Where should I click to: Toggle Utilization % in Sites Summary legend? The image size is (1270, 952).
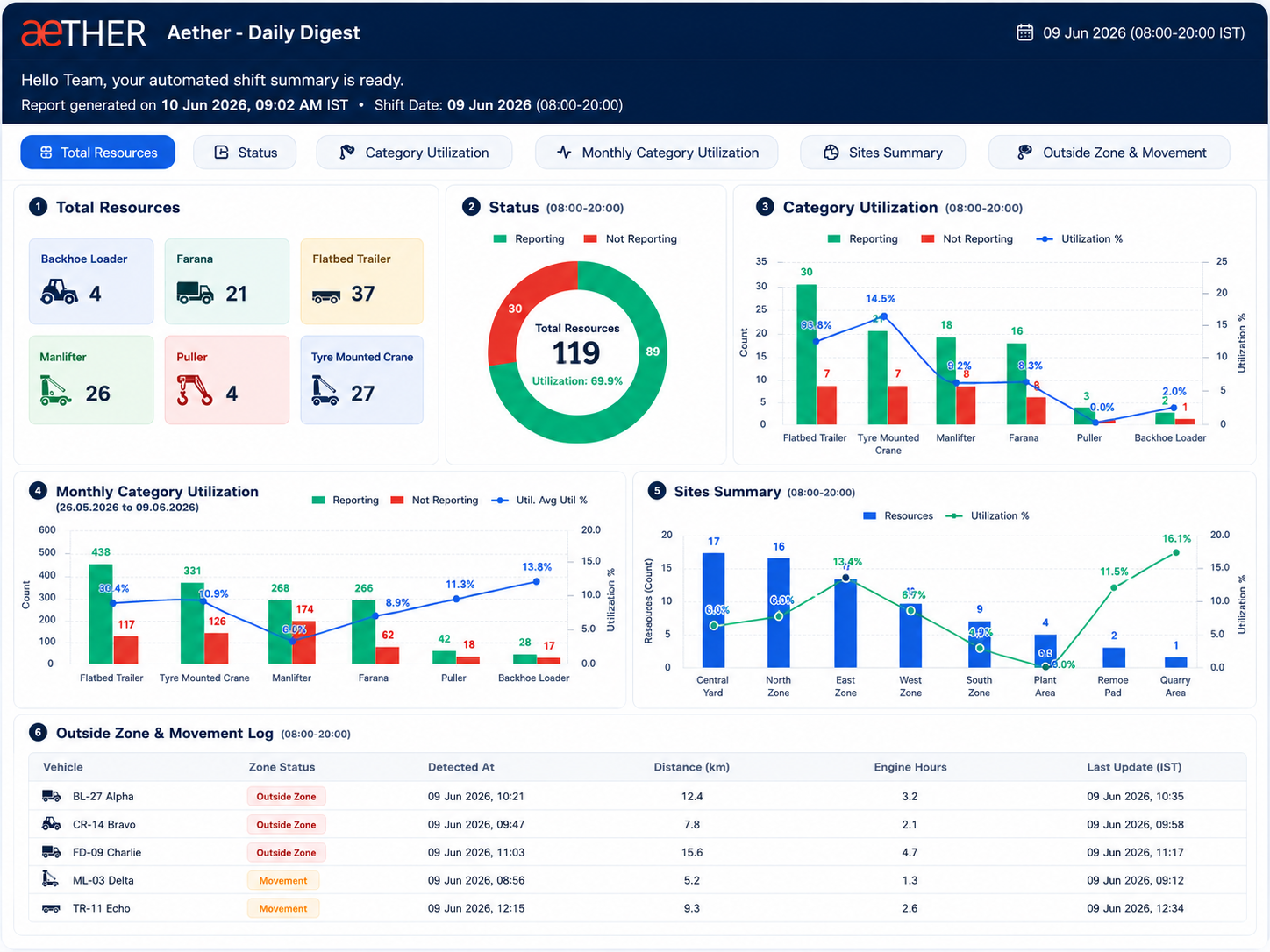click(x=988, y=515)
